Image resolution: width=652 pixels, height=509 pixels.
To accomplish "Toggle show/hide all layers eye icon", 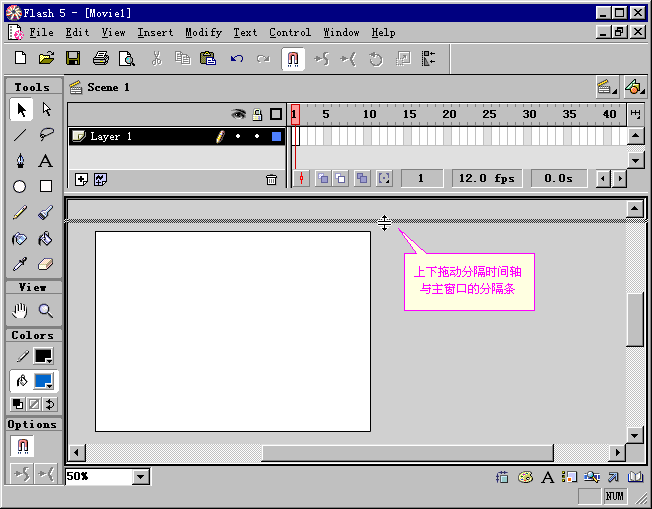I will (x=238, y=114).
